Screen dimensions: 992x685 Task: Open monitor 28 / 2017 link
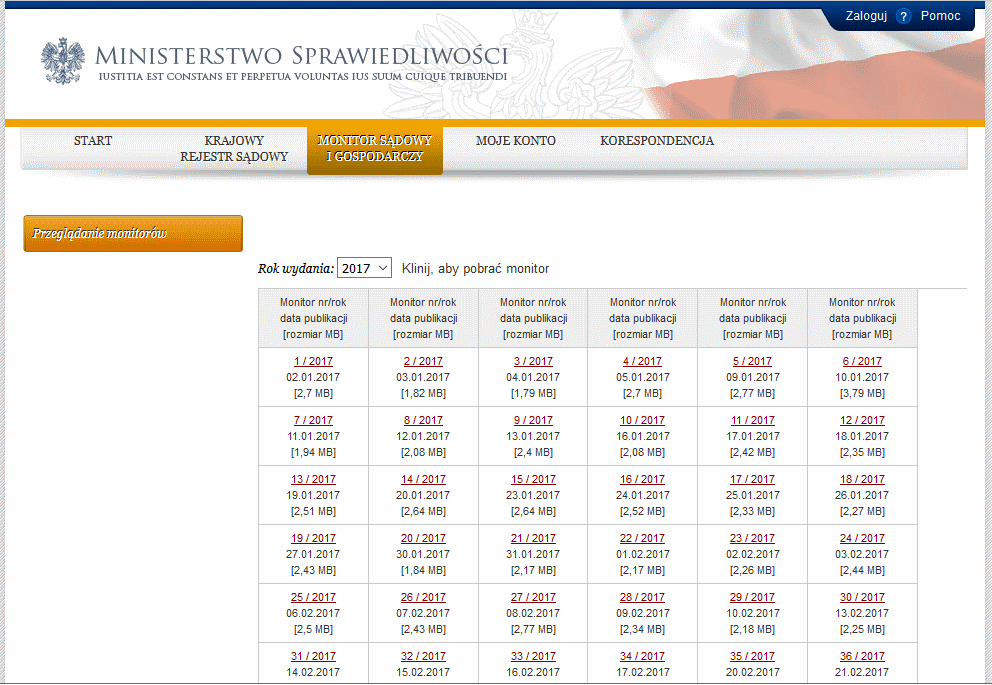click(x=642, y=597)
